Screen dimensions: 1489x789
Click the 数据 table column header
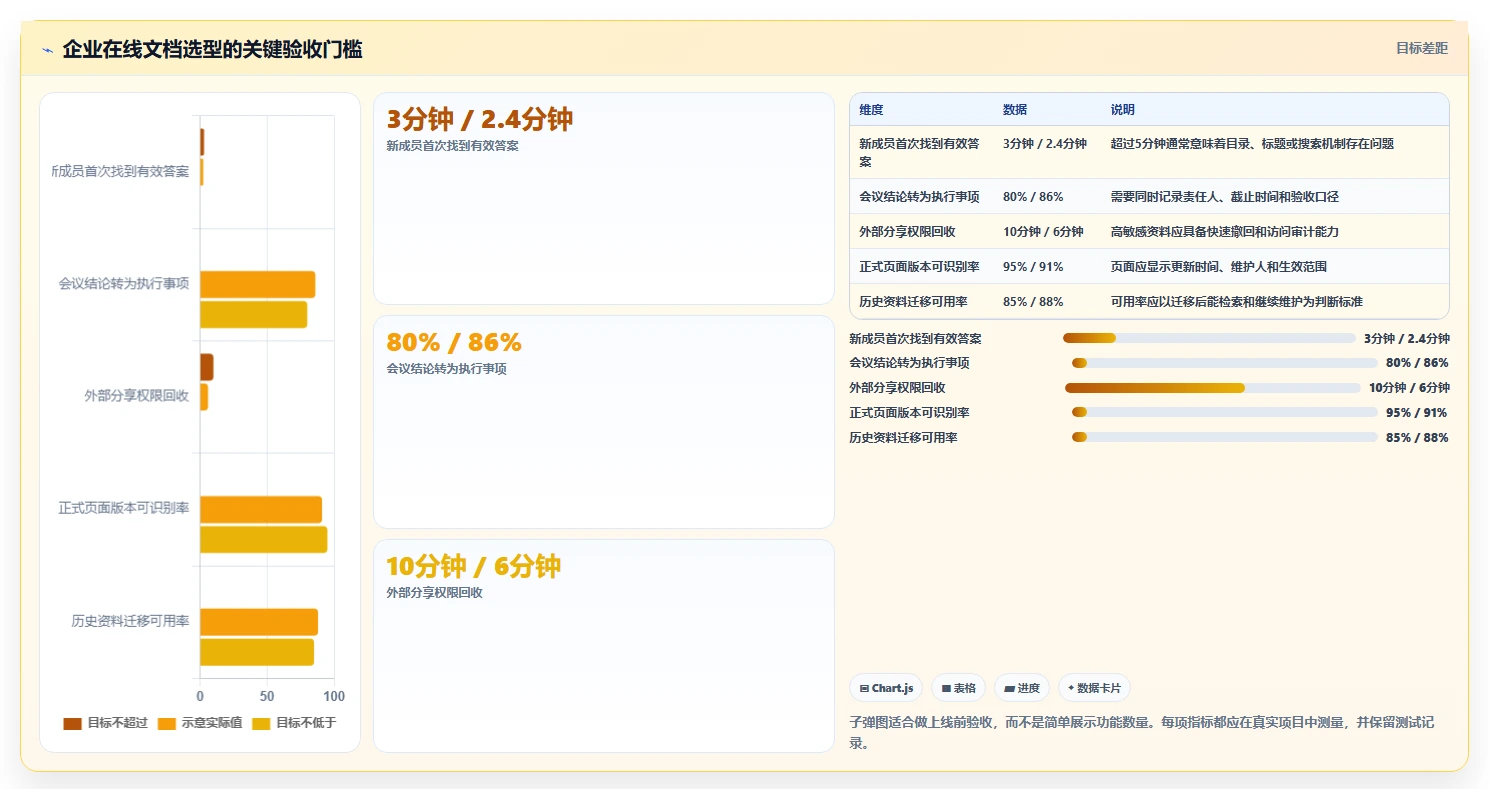pyautogui.click(x=1015, y=110)
